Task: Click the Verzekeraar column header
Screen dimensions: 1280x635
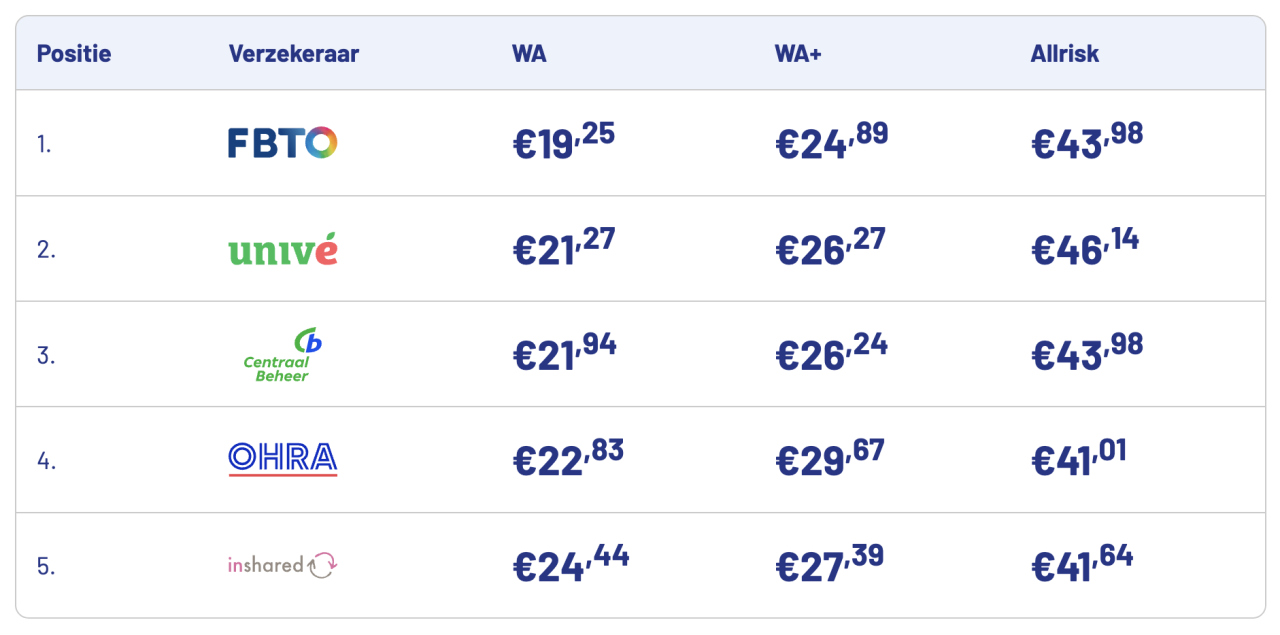Action: pyautogui.click(x=293, y=54)
